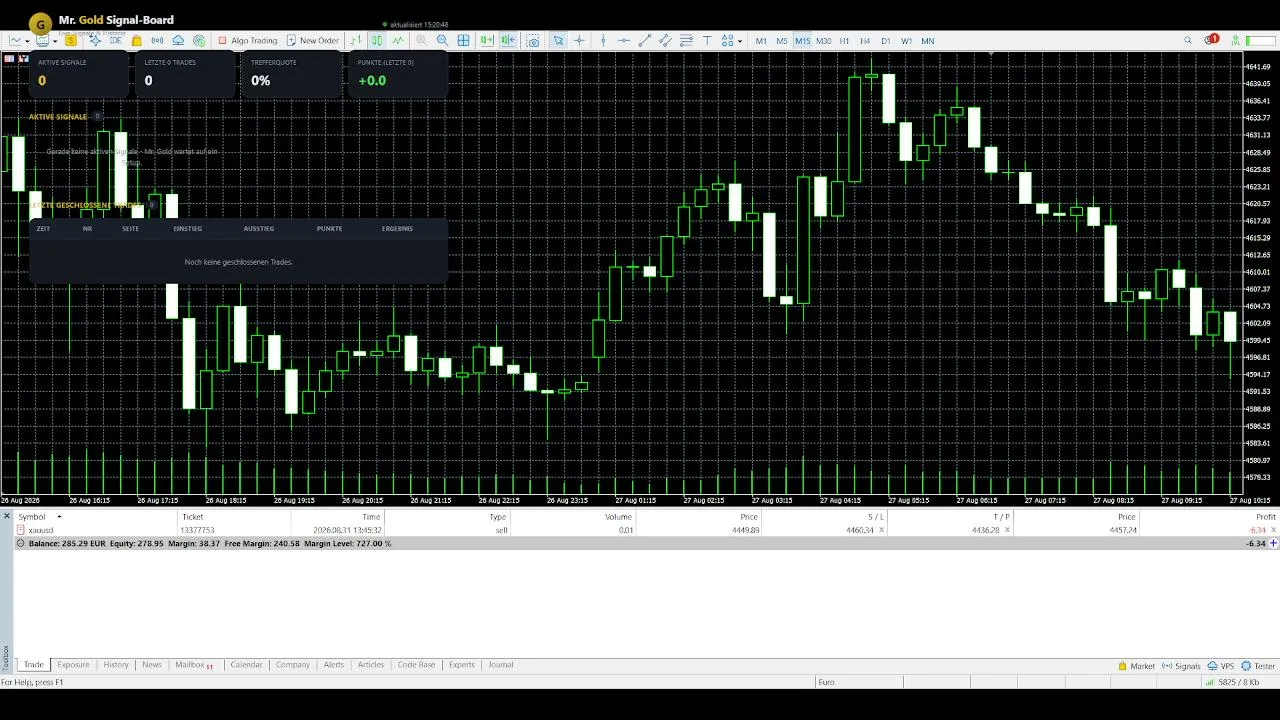Switch to bar chart display
This screenshot has width=1280, height=720.
(x=356, y=40)
